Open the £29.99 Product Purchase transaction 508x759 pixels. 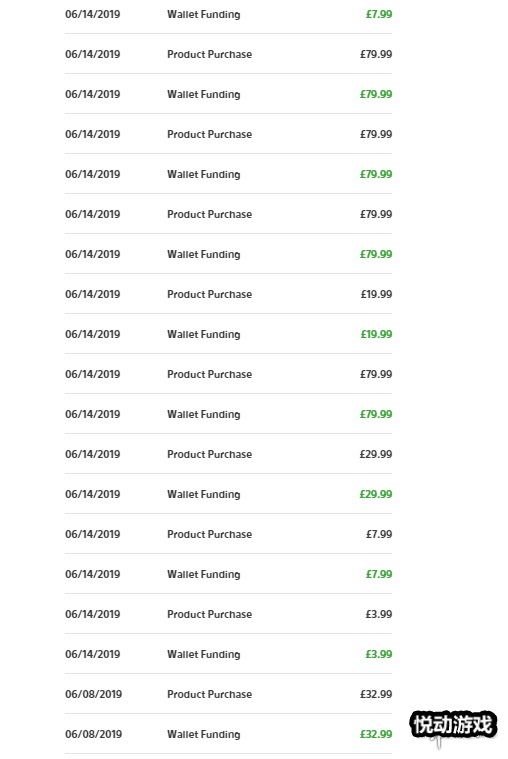[x=228, y=454]
